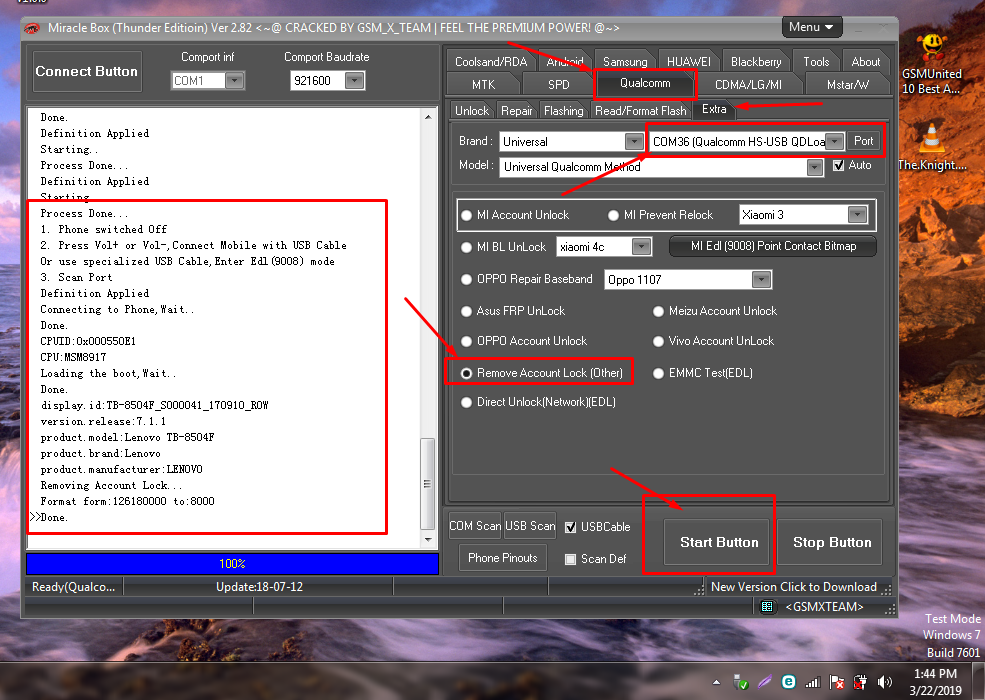Open MI Edl (9008) Point Contact Bitmap
985x700 pixels.
click(x=773, y=246)
